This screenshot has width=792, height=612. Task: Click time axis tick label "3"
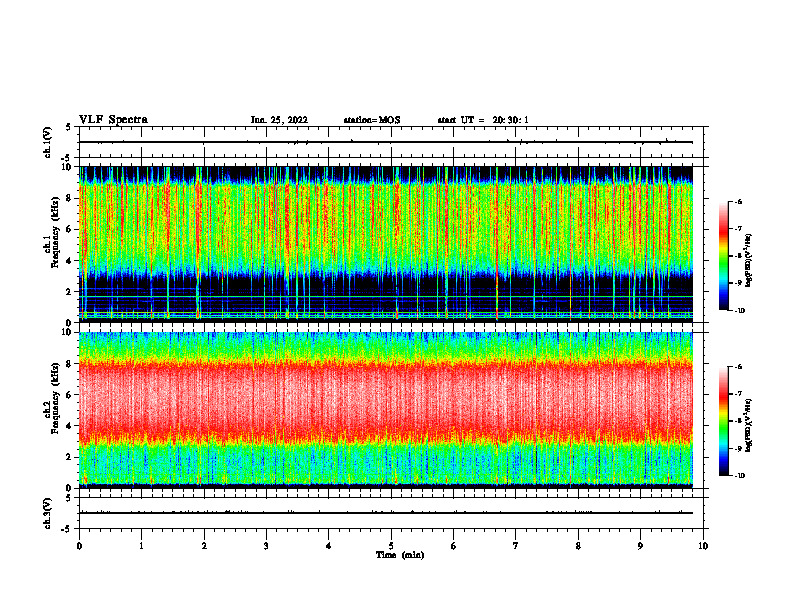pos(266,546)
